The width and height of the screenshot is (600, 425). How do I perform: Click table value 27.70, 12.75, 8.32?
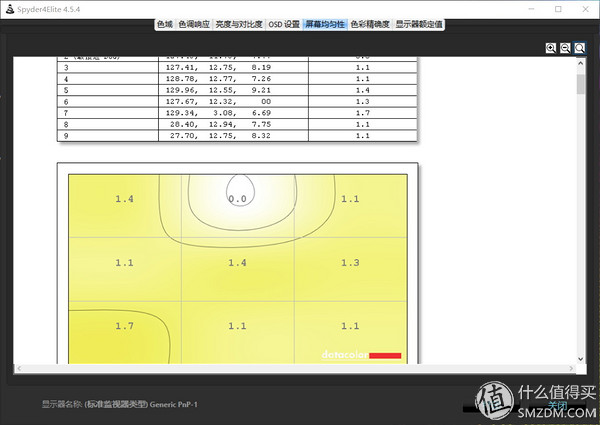pyautogui.click(x=220, y=135)
